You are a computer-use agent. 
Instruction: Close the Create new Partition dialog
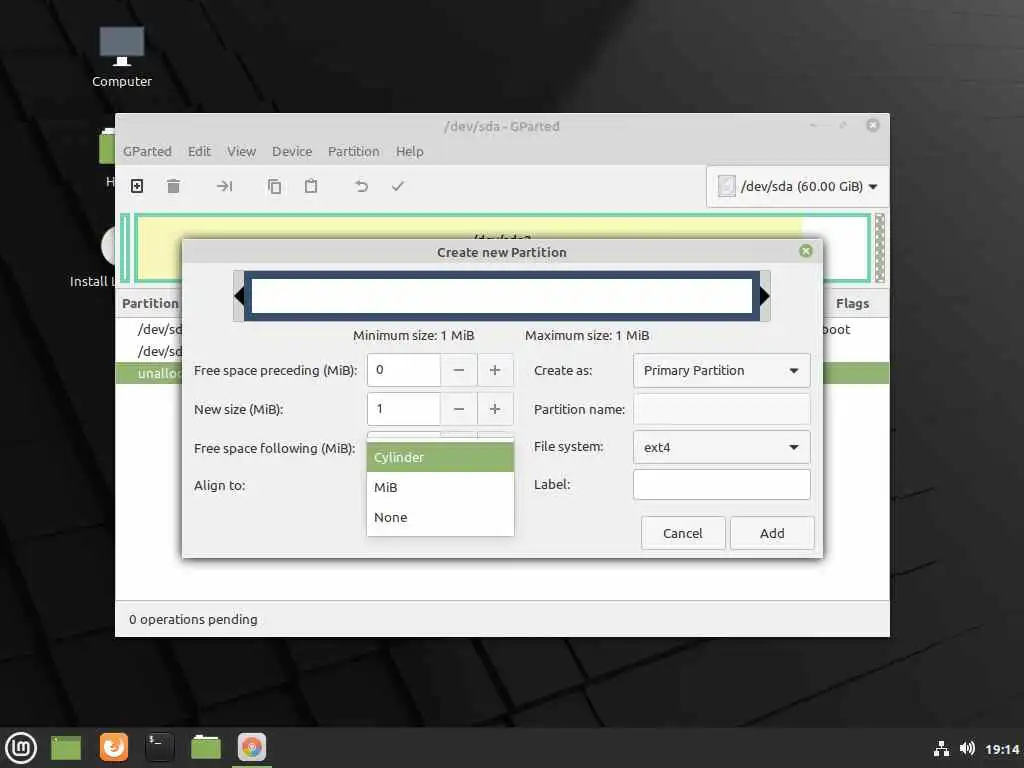(x=806, y=251)
